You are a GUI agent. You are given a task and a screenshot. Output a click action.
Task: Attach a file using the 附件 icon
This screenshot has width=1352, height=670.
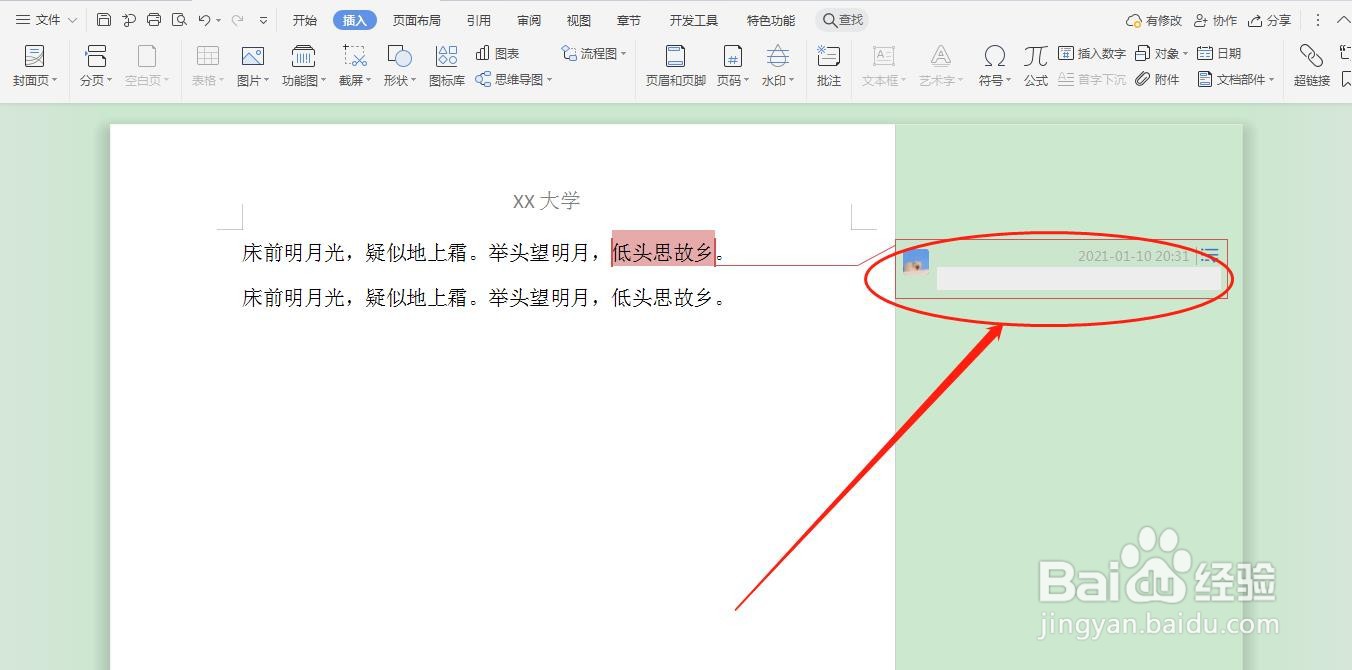click(x=1158, y=79)
